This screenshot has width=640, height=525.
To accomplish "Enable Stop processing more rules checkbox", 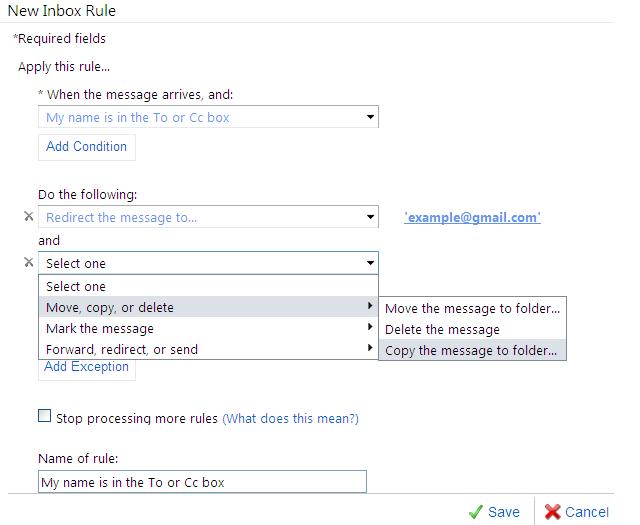I will pyautogui.click(x=44, y=417).
